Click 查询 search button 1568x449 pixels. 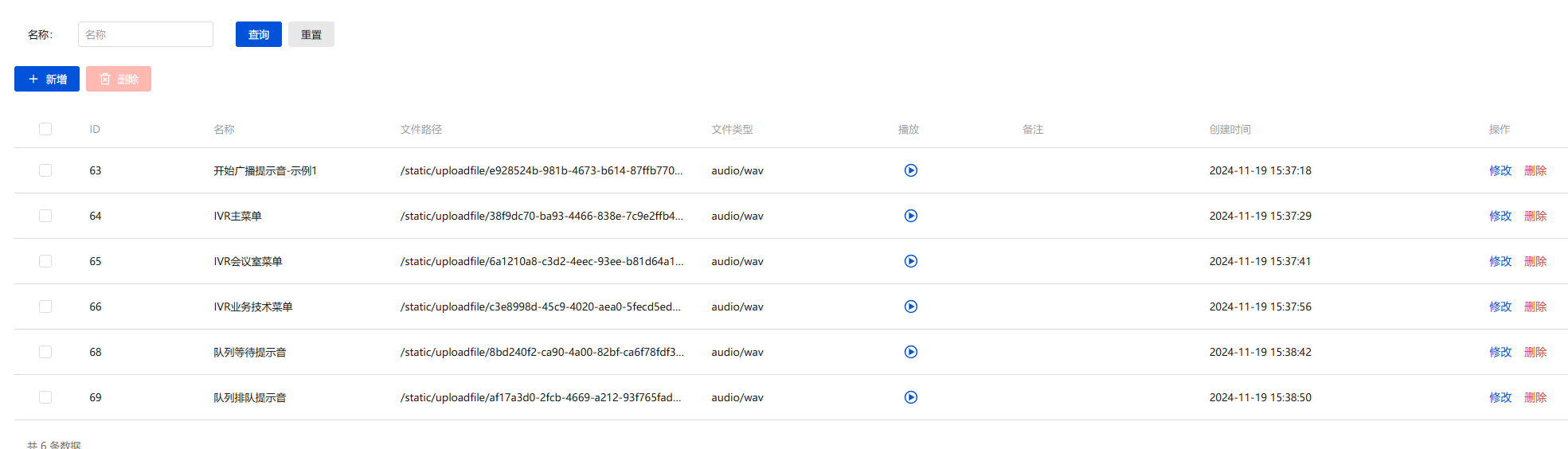pyautogui.click(x=259, y=34)
